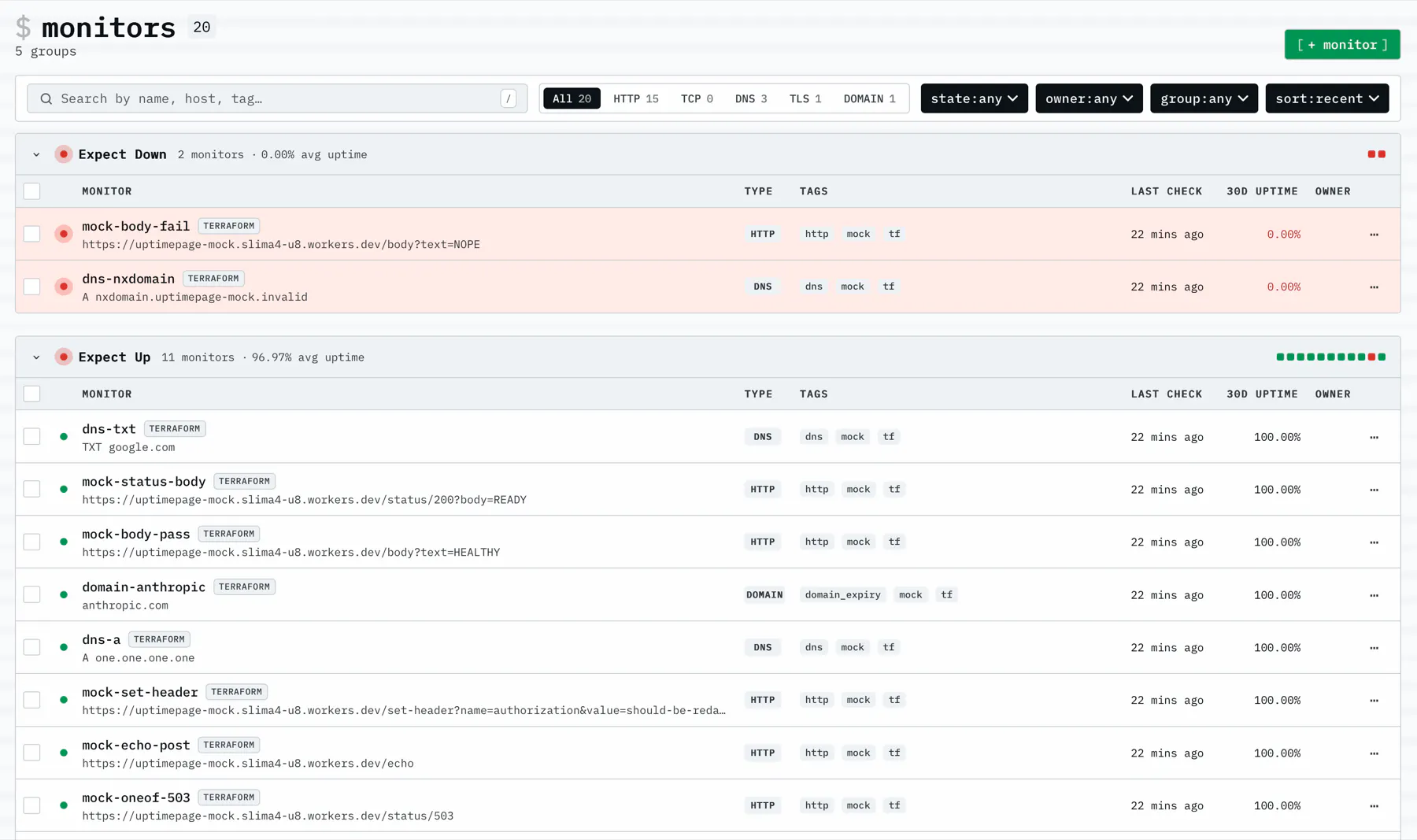This screenshot has height=840, width=1417.
Task: Open the three-dot menu for mock-status-body
Action: pos(1374,490)
